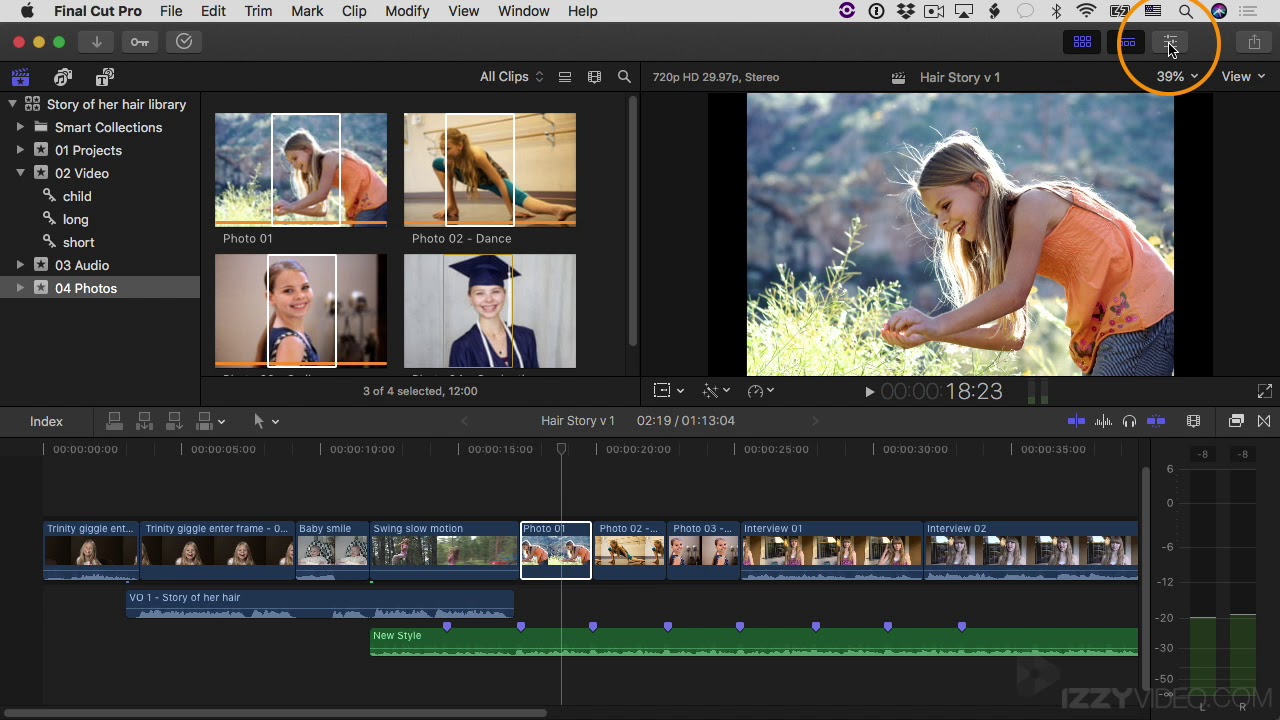
Task: Open the Keyword Editor key icon
Action: [140, 42]
